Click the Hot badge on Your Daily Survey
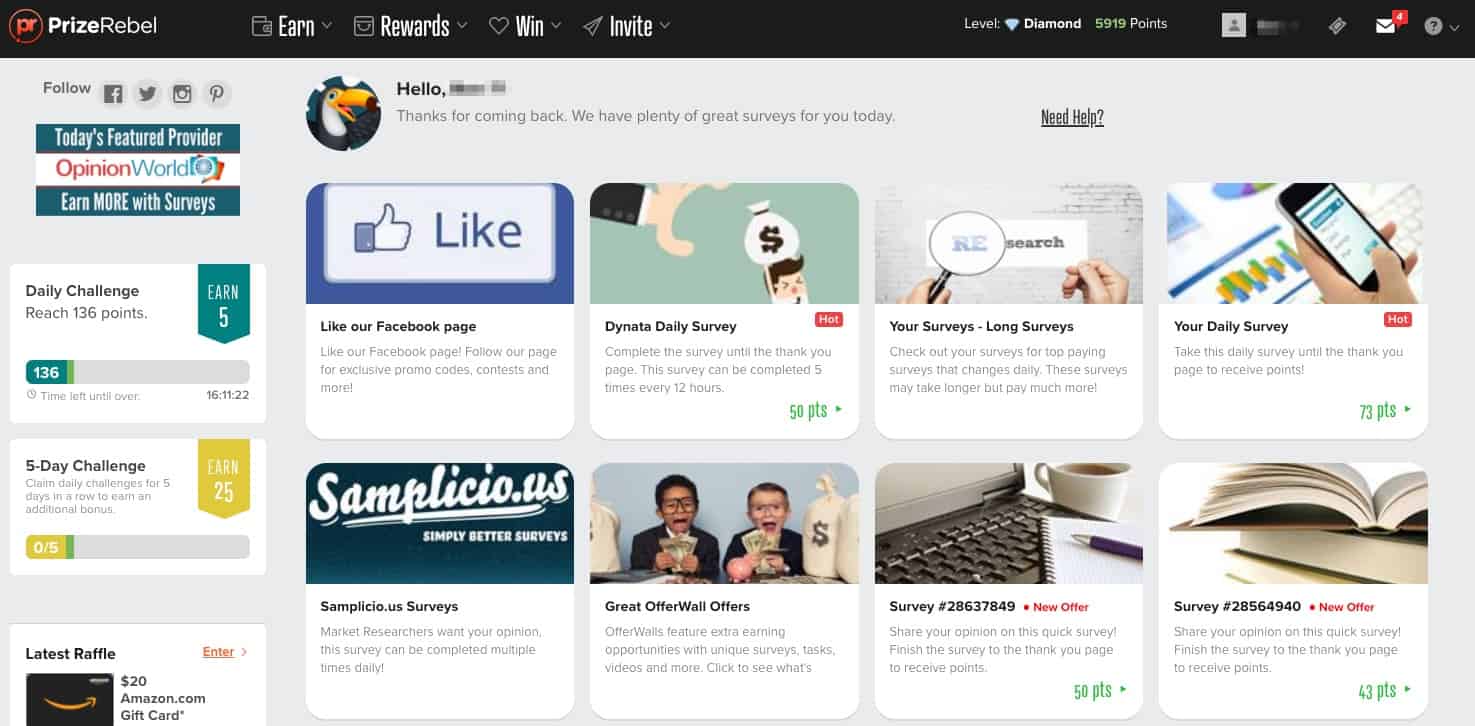The height and width of the screenshot is (726, 1475). coord(1398,319)
